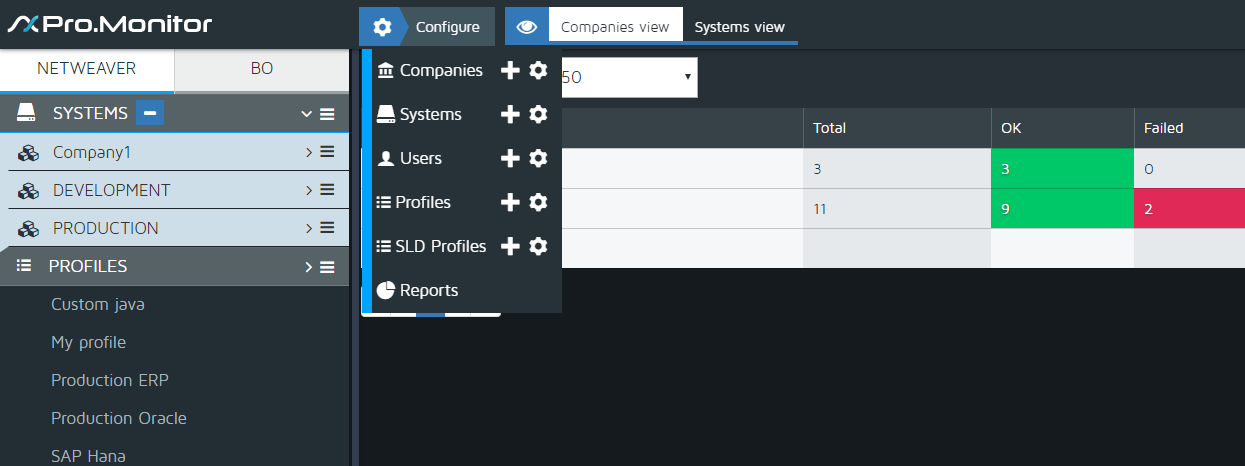Click the Configure button
The image size is (1245, 466).
click(x=428, y=27)
